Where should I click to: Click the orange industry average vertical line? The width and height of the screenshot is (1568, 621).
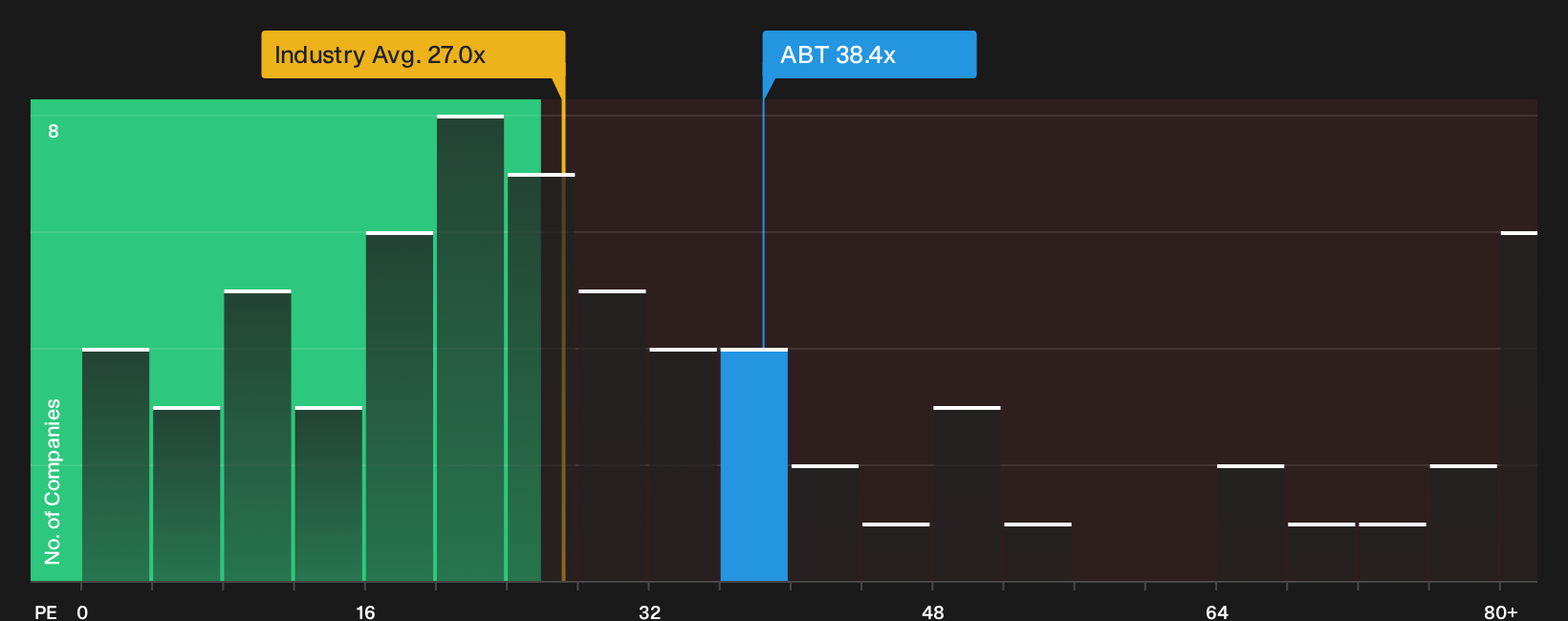(x=563, y=329)
